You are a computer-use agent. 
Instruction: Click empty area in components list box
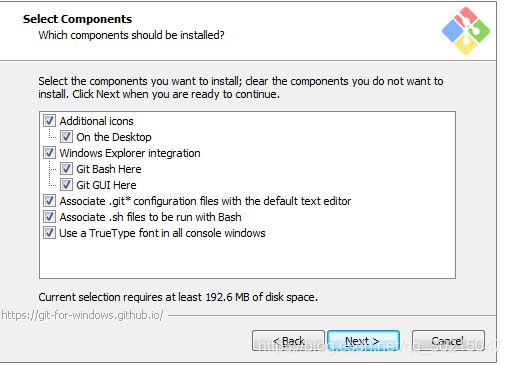click(247, 258)
